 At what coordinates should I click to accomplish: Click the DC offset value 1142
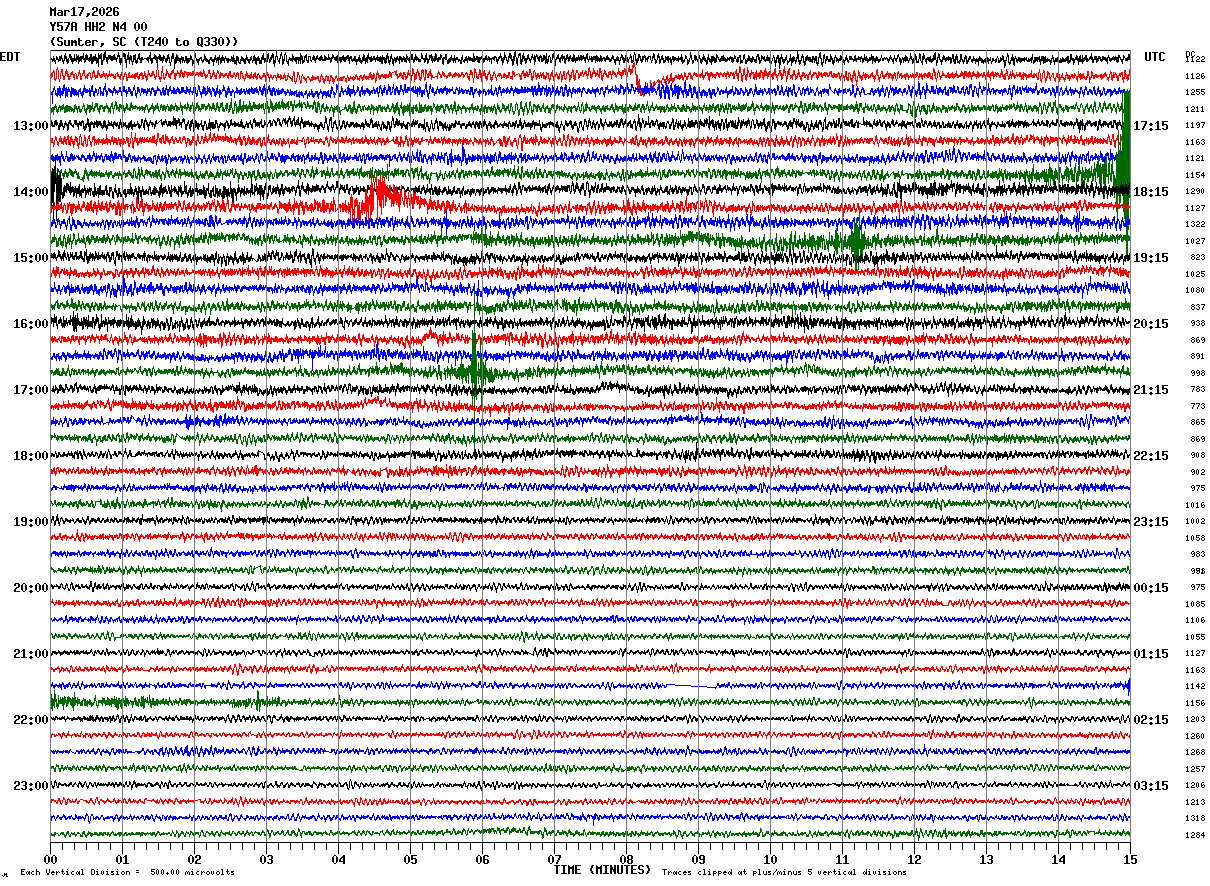tap(1195, 686)
